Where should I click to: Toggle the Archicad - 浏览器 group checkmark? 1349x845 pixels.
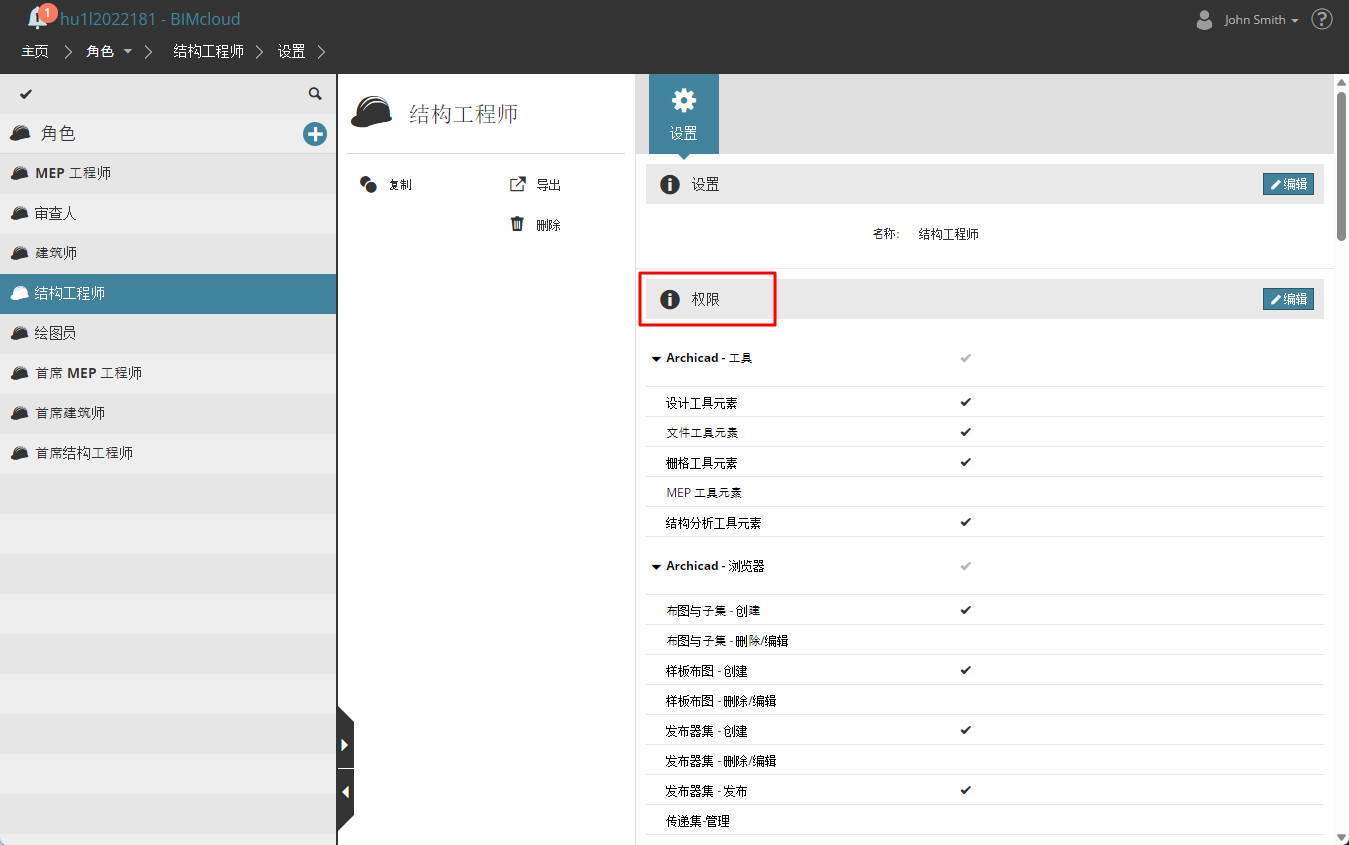[965, 565]
